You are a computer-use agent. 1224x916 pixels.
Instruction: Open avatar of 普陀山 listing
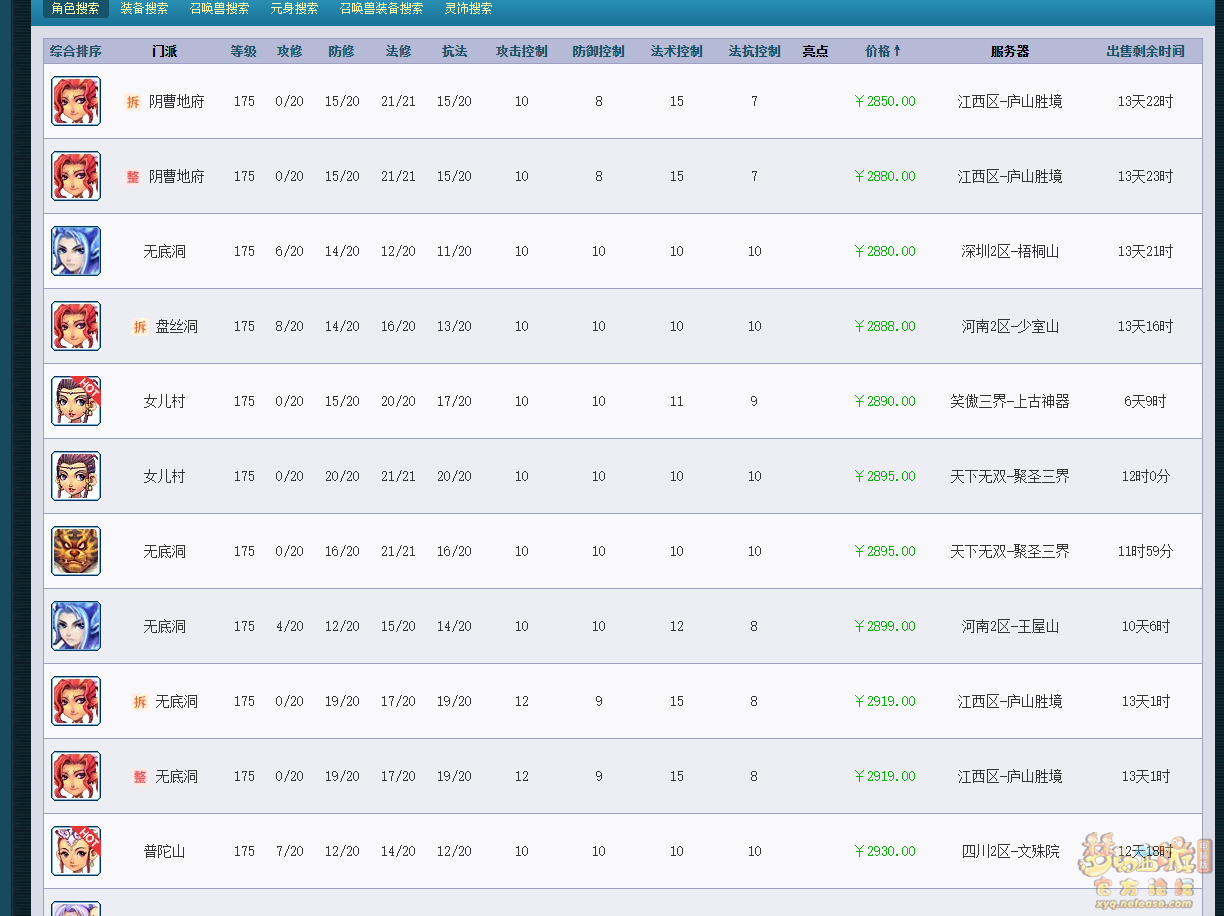[76, 851]
